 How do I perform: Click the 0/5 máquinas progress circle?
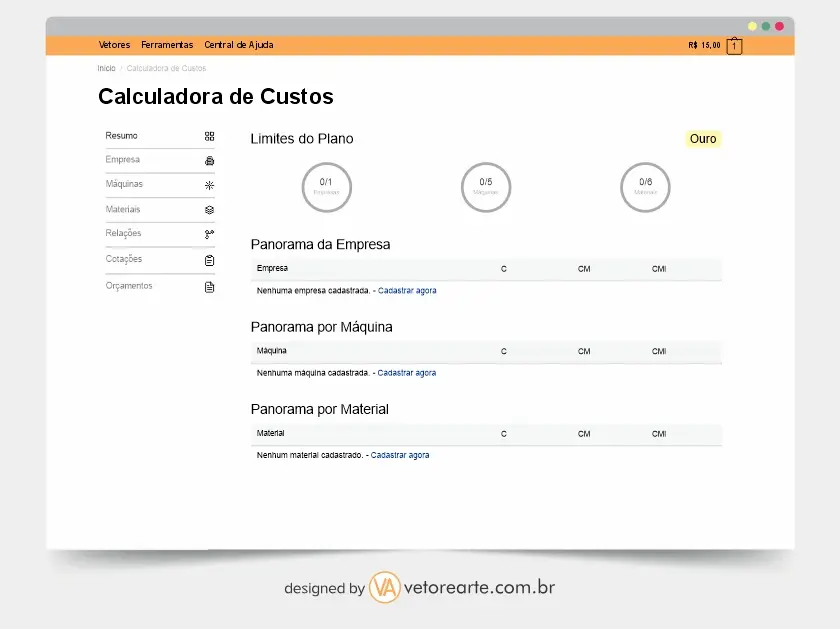pyautogui.click(x=486, y=187)
